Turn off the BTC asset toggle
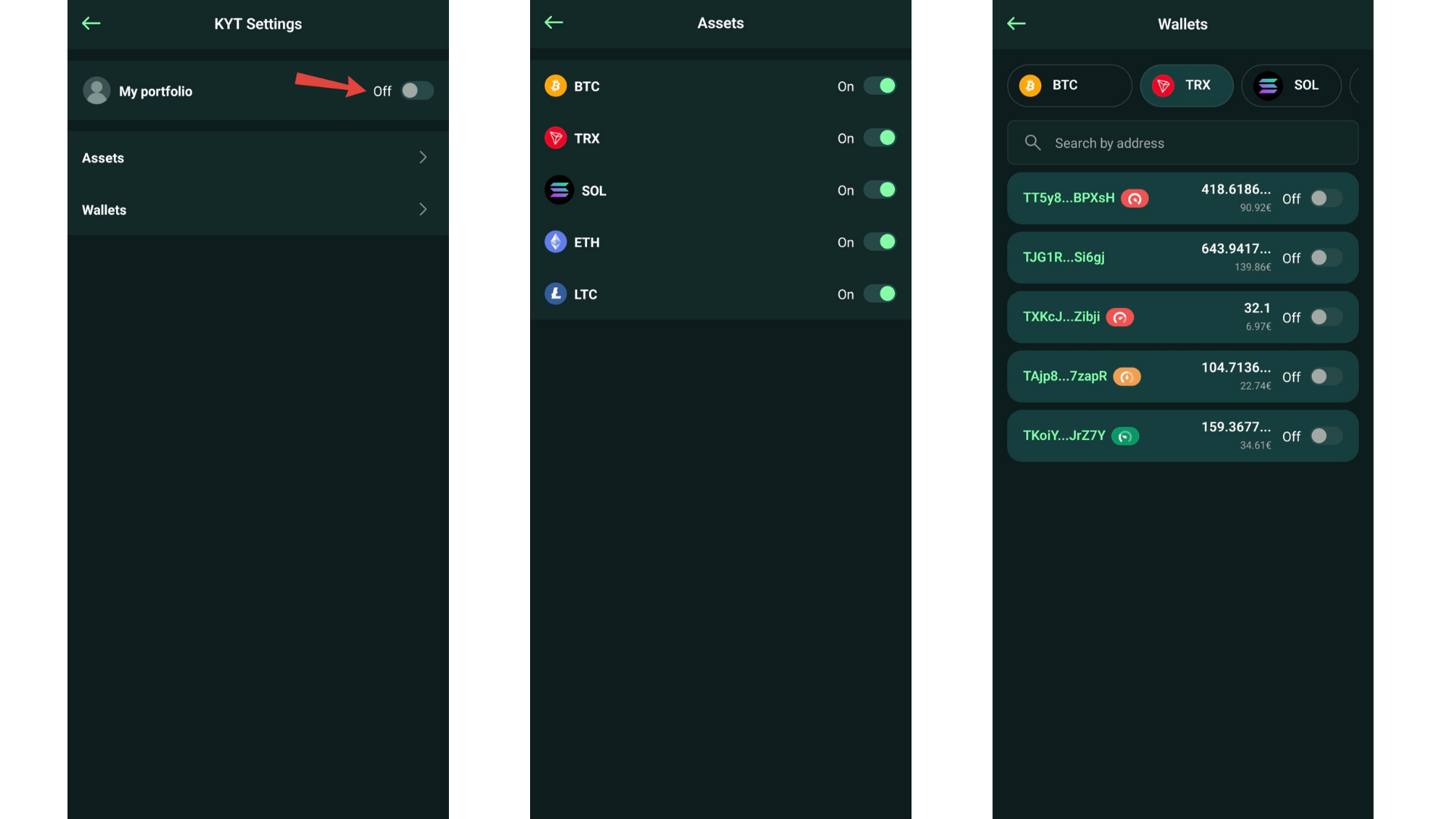Viewport: 1456px width, 819px height. click(x=880, y=86)
